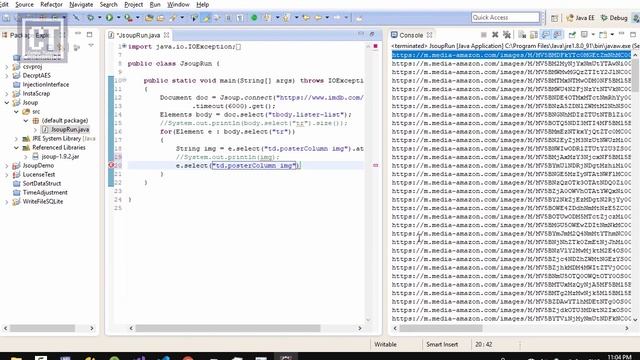Click the Smart Insert status bar entry
The height and width of the screenshot is (360, 640).
(442, 344)
